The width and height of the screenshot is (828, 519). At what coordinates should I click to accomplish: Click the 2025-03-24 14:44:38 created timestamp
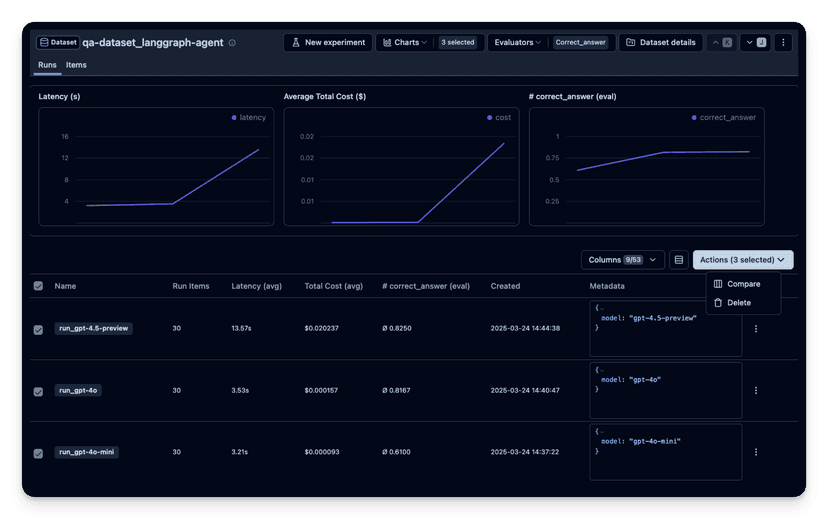pyautogui.click(x=525, y=328)
